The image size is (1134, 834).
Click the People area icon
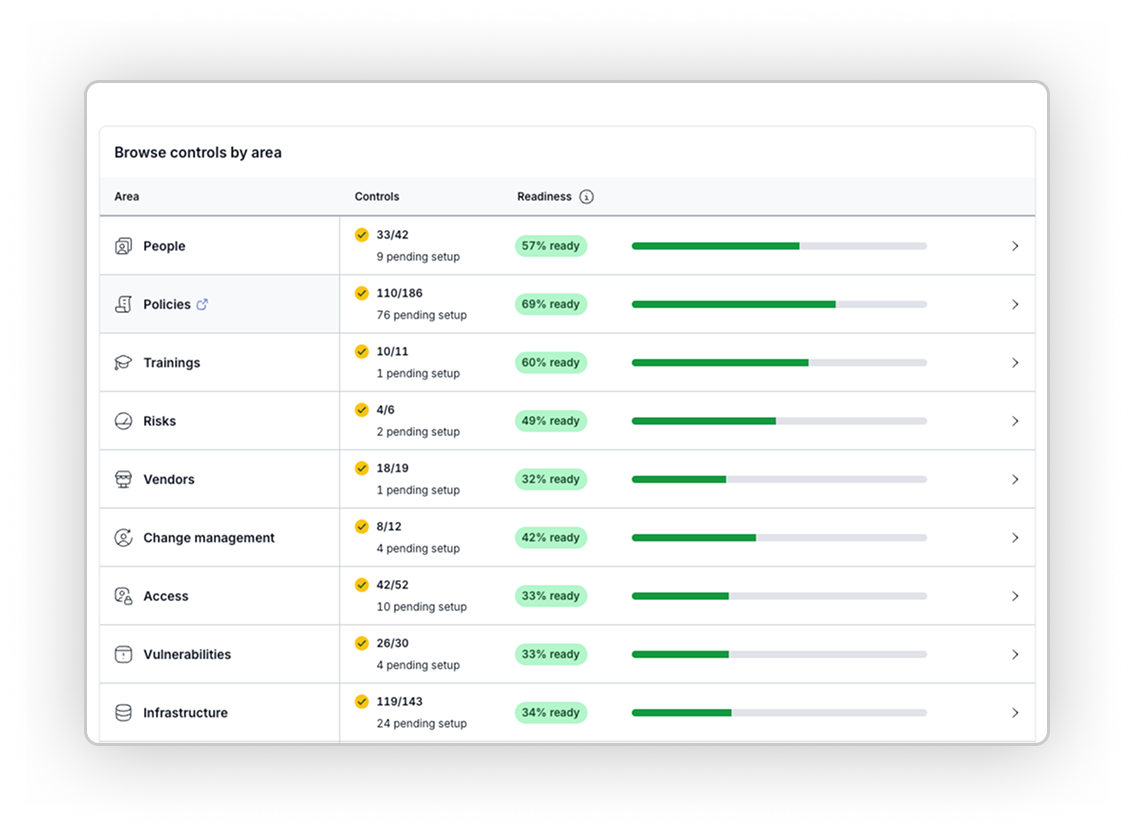click(123, 246)
